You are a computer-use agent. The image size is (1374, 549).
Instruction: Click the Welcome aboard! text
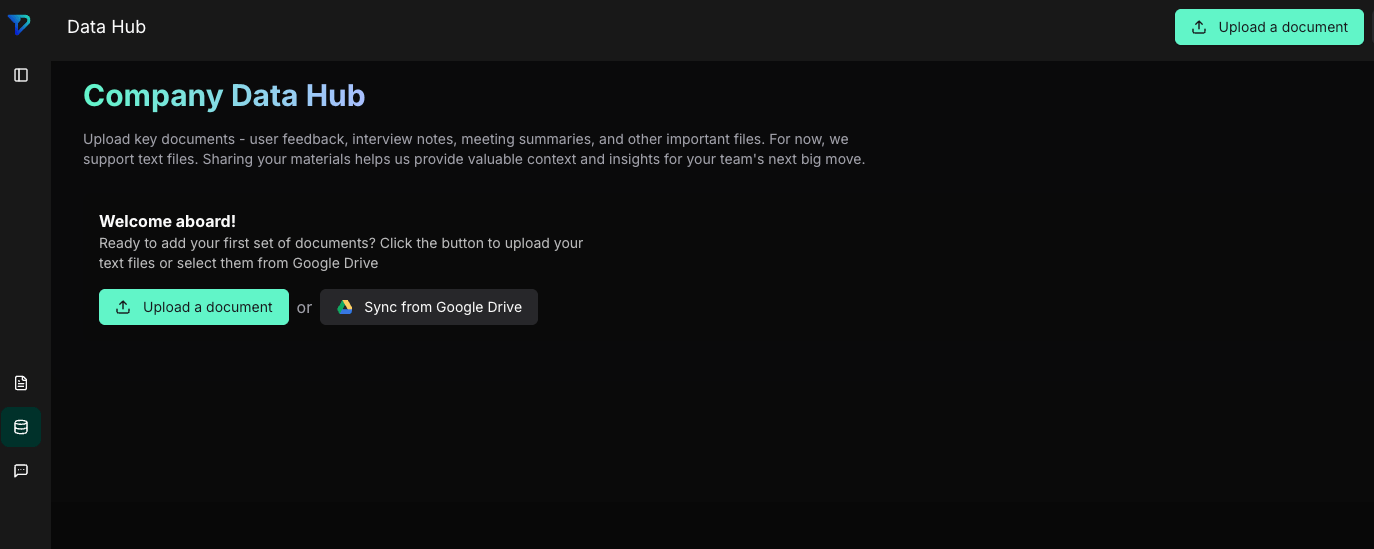(x=167, y=221)
